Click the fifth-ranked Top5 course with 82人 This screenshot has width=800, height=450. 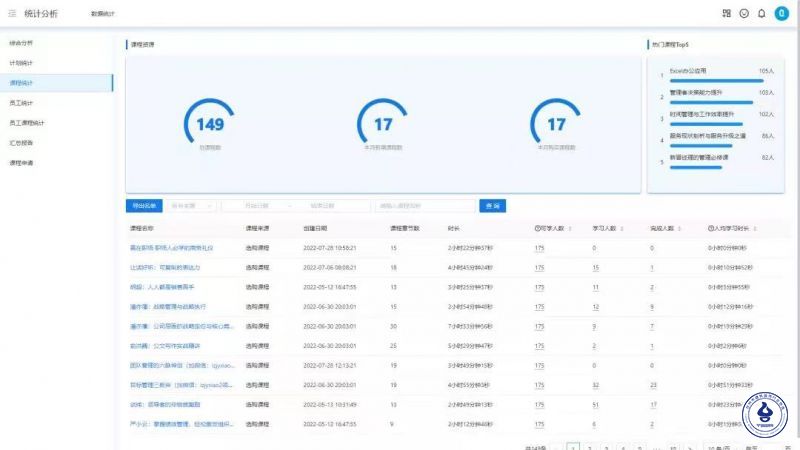pos(699,157)
